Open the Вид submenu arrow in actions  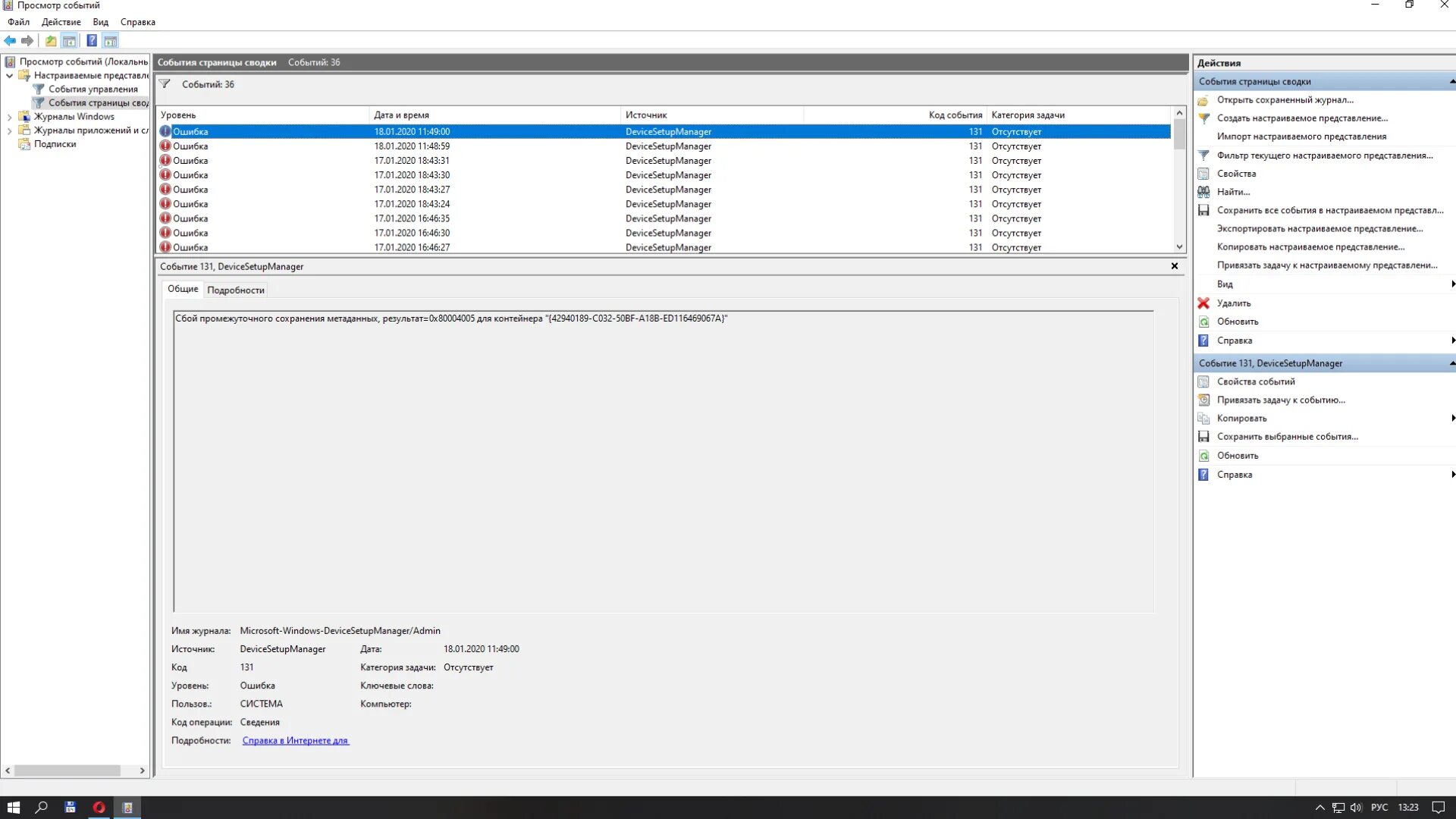(1452, 284)
